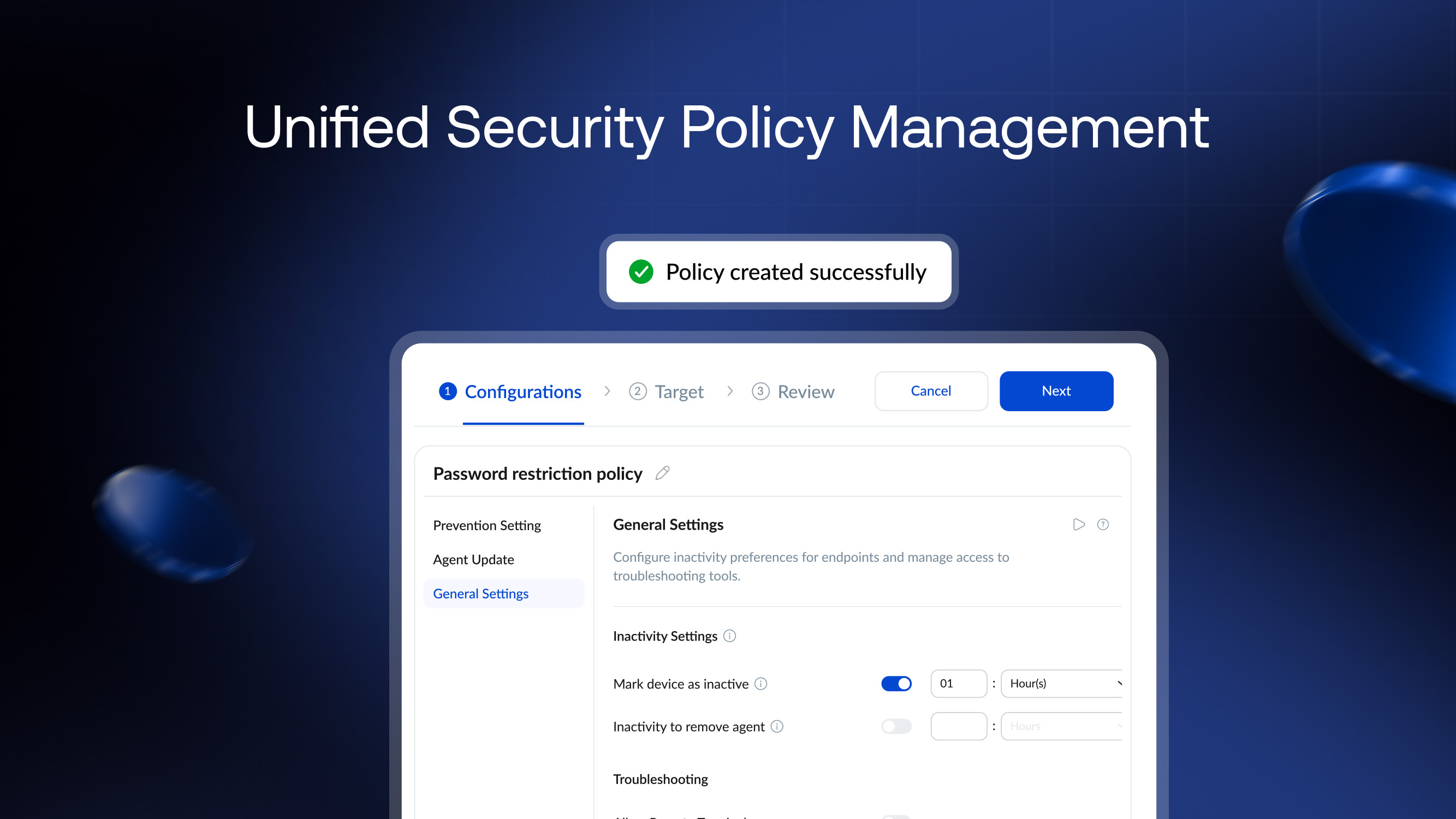Click the step 1 circle icon
This screenshot has width=1456, height=819.
tap(448, 391)
